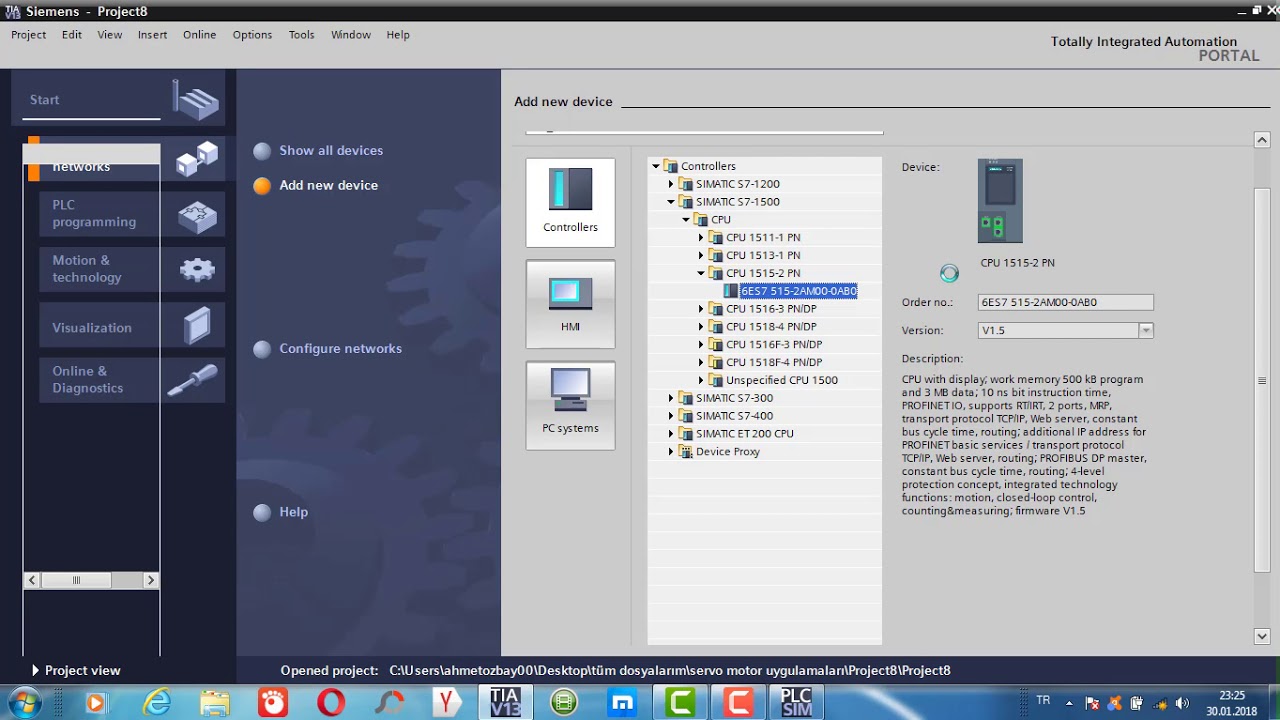Open the Window menu
Viewport: 1280px width, 720px height.
coord(351,35)
